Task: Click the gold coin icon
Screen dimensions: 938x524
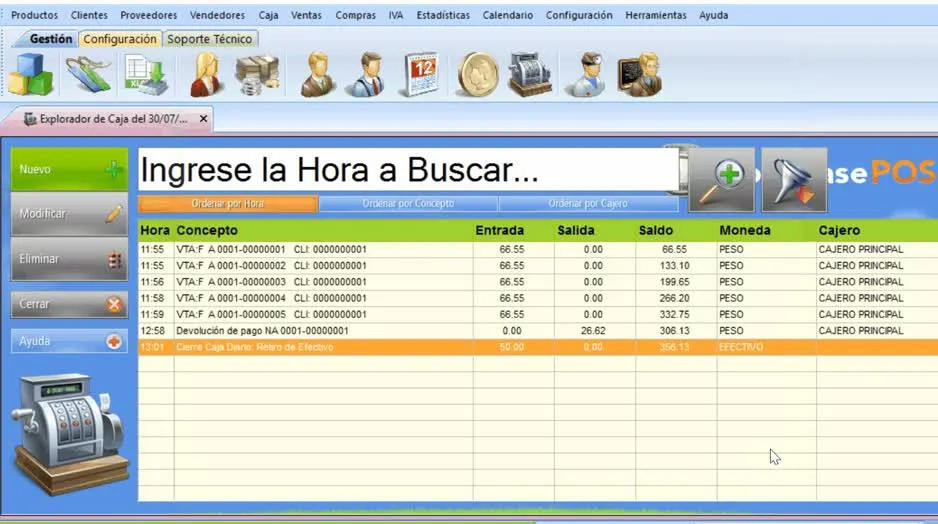Action: (x=477, y=75)
